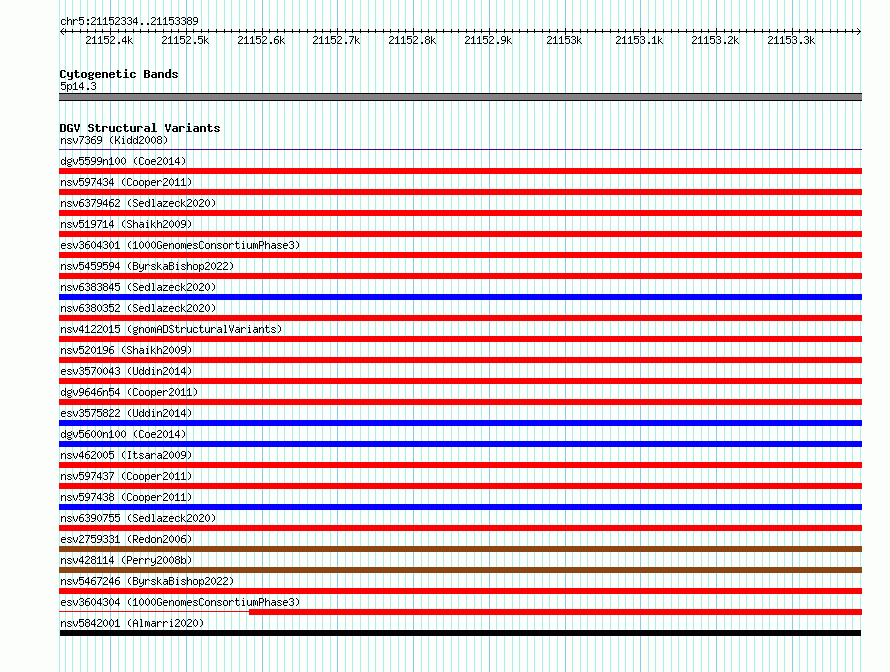Image resolution: width=890 pixels, height=672 pixels.
Task: Click the Cytogenetic Bands track title
Action: tap(119, 74)
